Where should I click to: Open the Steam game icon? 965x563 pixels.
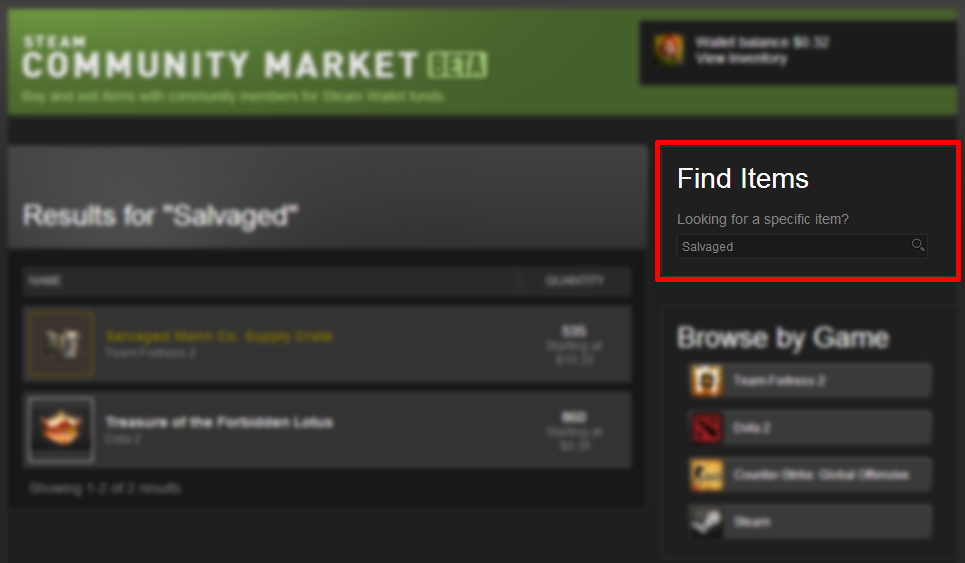coord(706,522)
